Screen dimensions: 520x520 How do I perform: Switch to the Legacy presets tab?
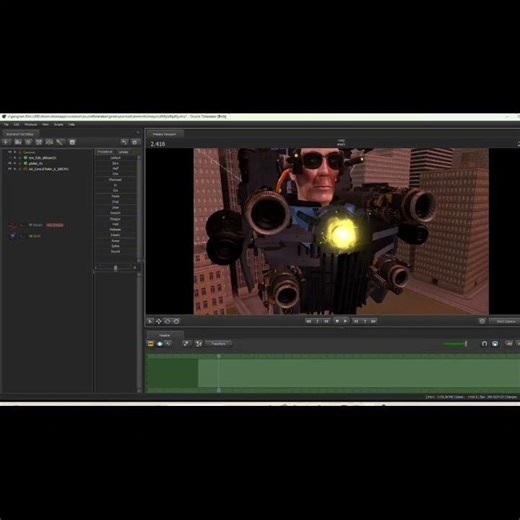click(123, 152)
